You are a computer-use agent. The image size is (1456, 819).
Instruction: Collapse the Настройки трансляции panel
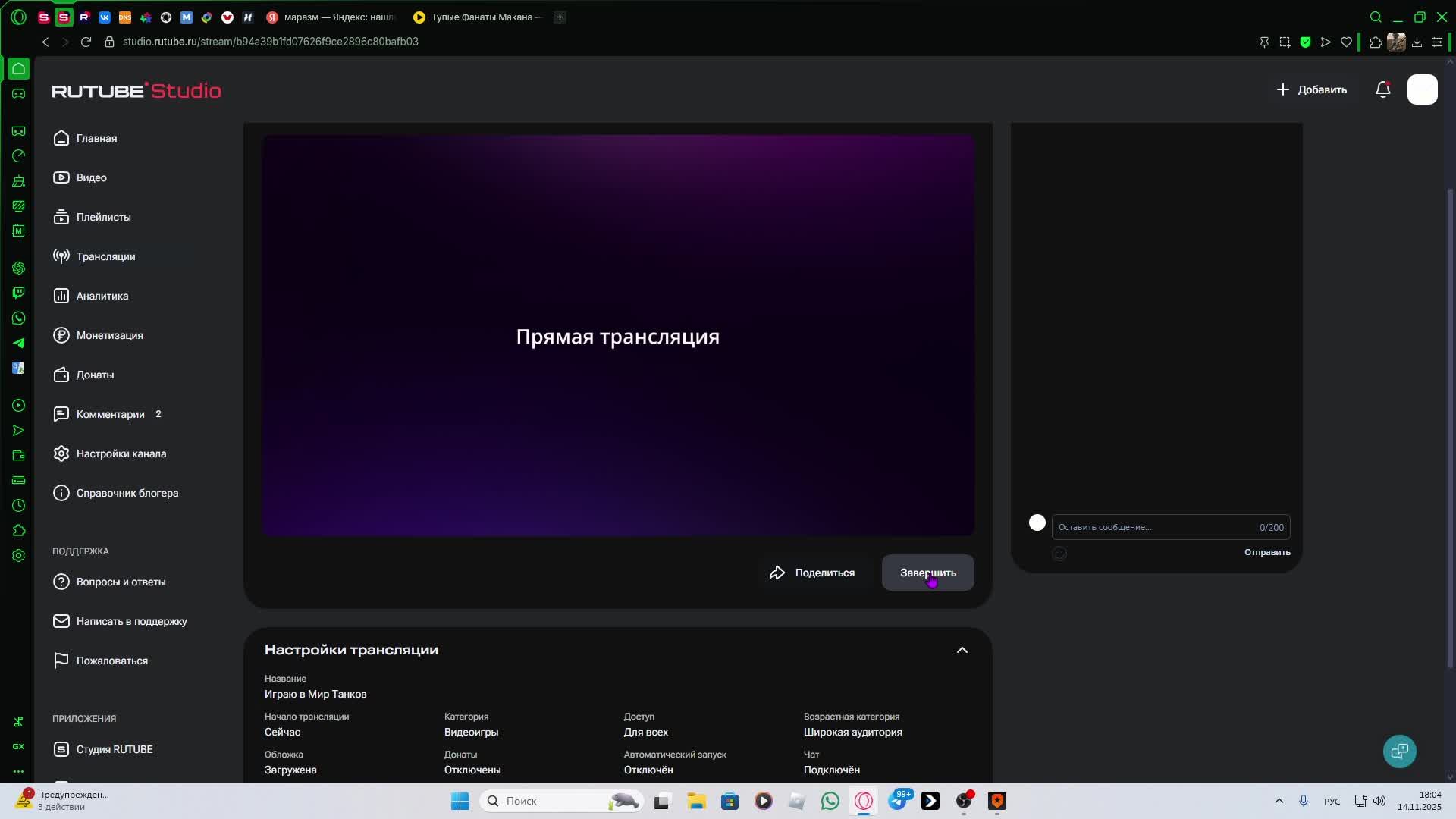point(962,650)
